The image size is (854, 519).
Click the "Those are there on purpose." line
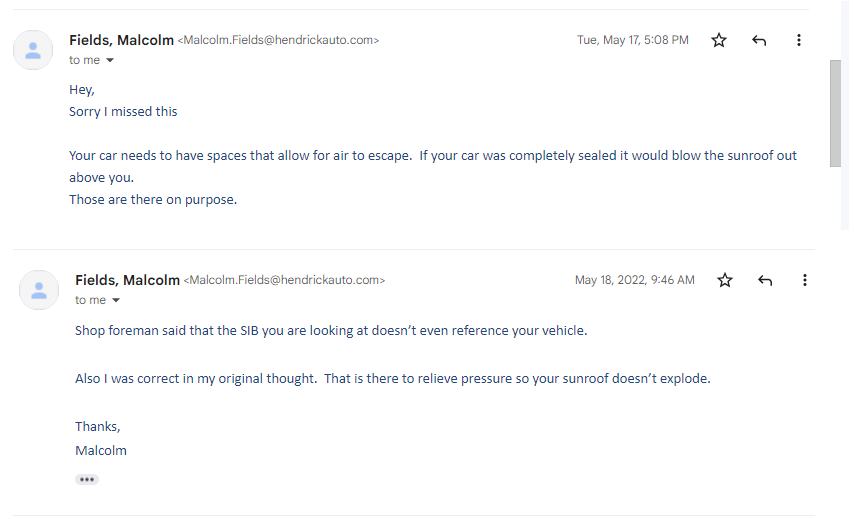click(153, 199)
